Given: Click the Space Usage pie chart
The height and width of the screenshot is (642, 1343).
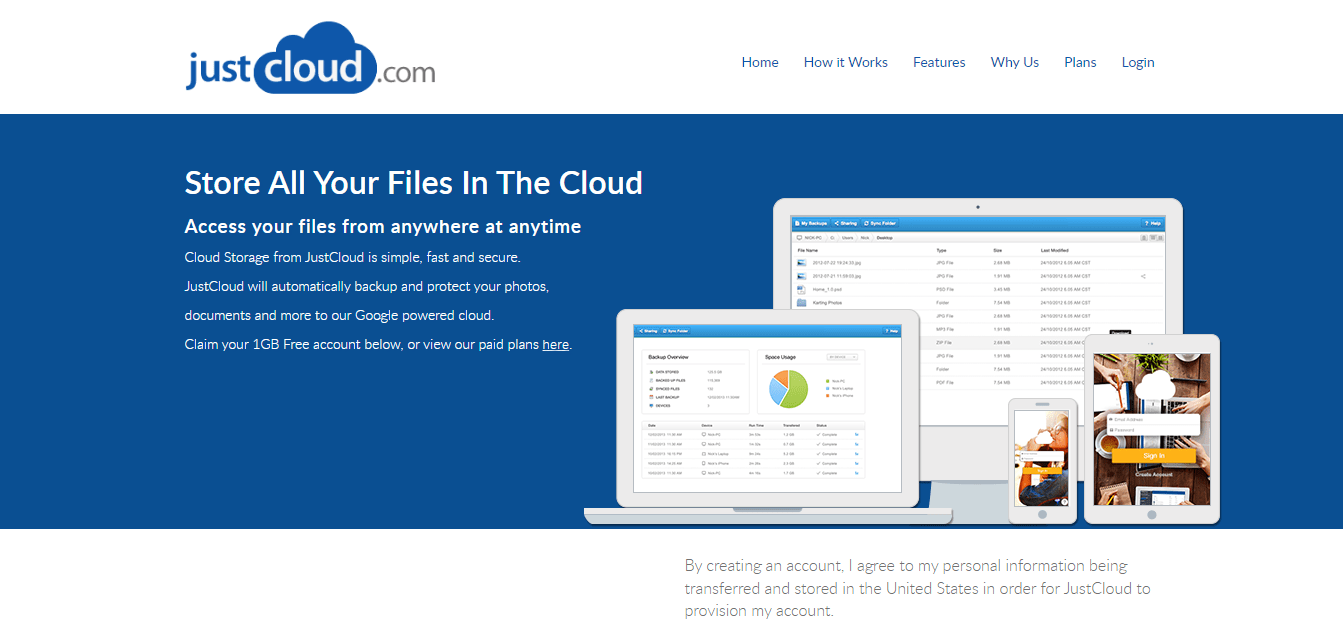Looking at the screenshot, I should [x=788, y=388].
